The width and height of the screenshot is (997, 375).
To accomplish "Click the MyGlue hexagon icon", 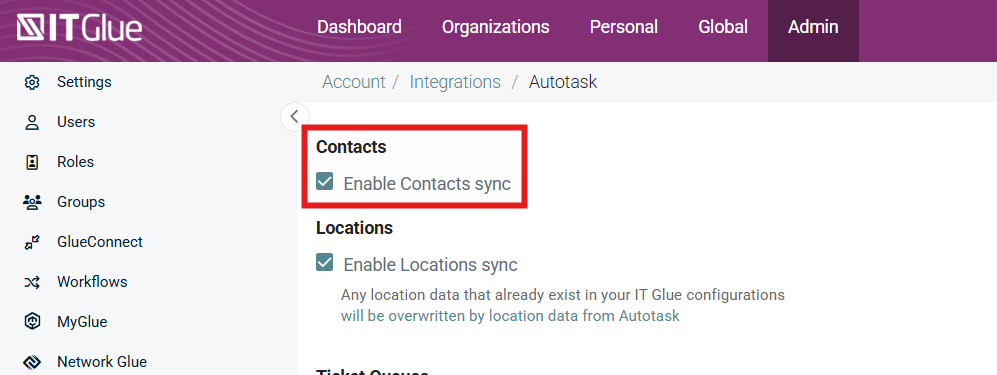I will [x=32, y=322].
